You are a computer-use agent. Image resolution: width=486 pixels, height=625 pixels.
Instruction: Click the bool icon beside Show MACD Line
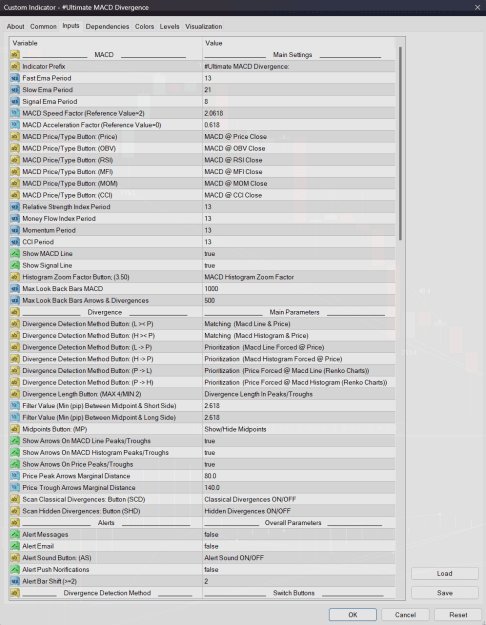click(15, 254)
